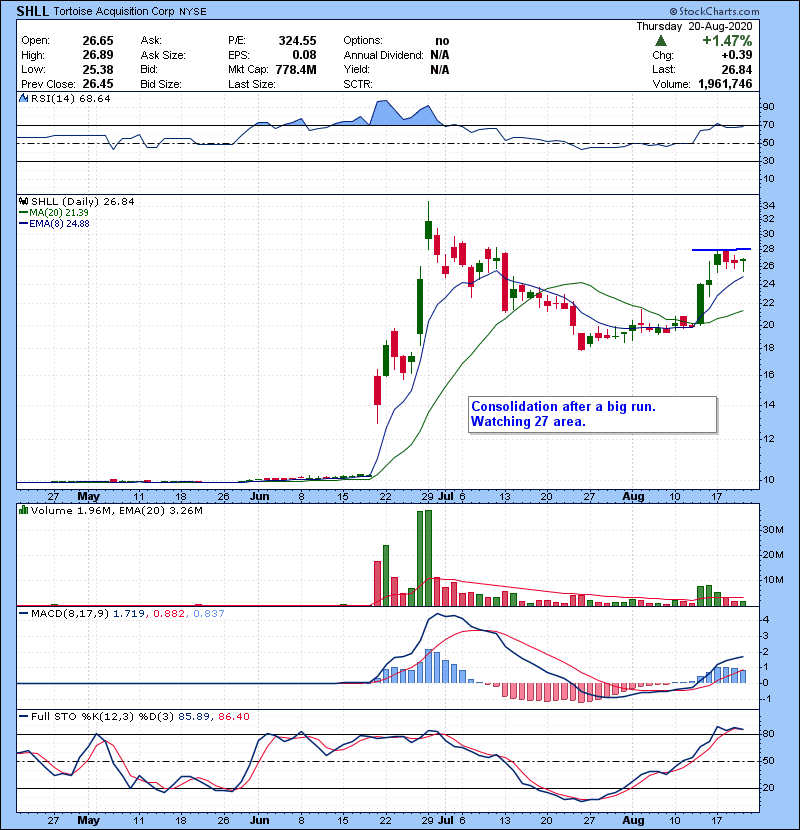This screenshot has height=830, width=800.
Task: Click the MACD(8,17,9) legend line marker
Action: (x=23, y=614)
